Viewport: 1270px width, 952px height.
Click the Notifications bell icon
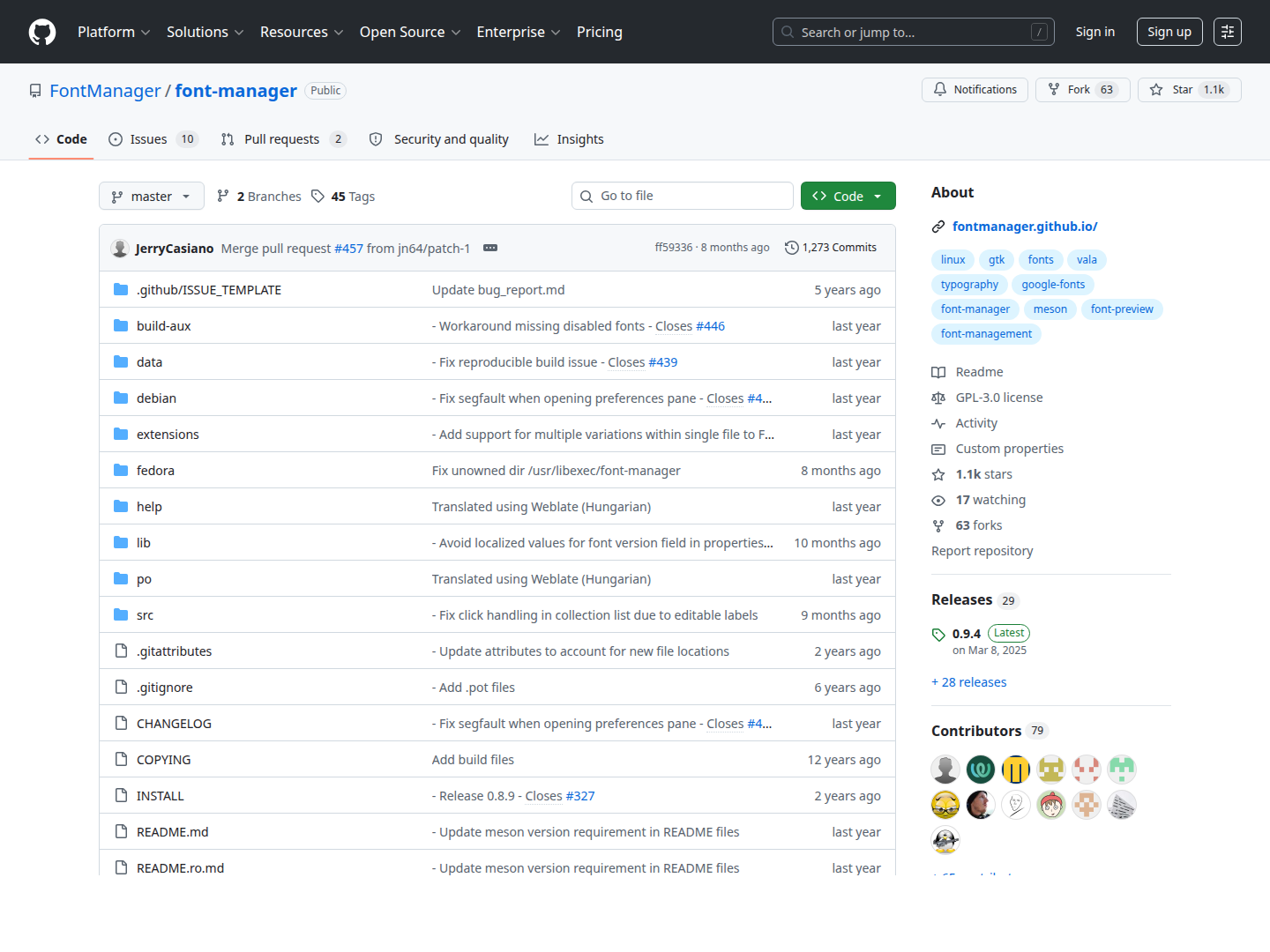point(940,90)
